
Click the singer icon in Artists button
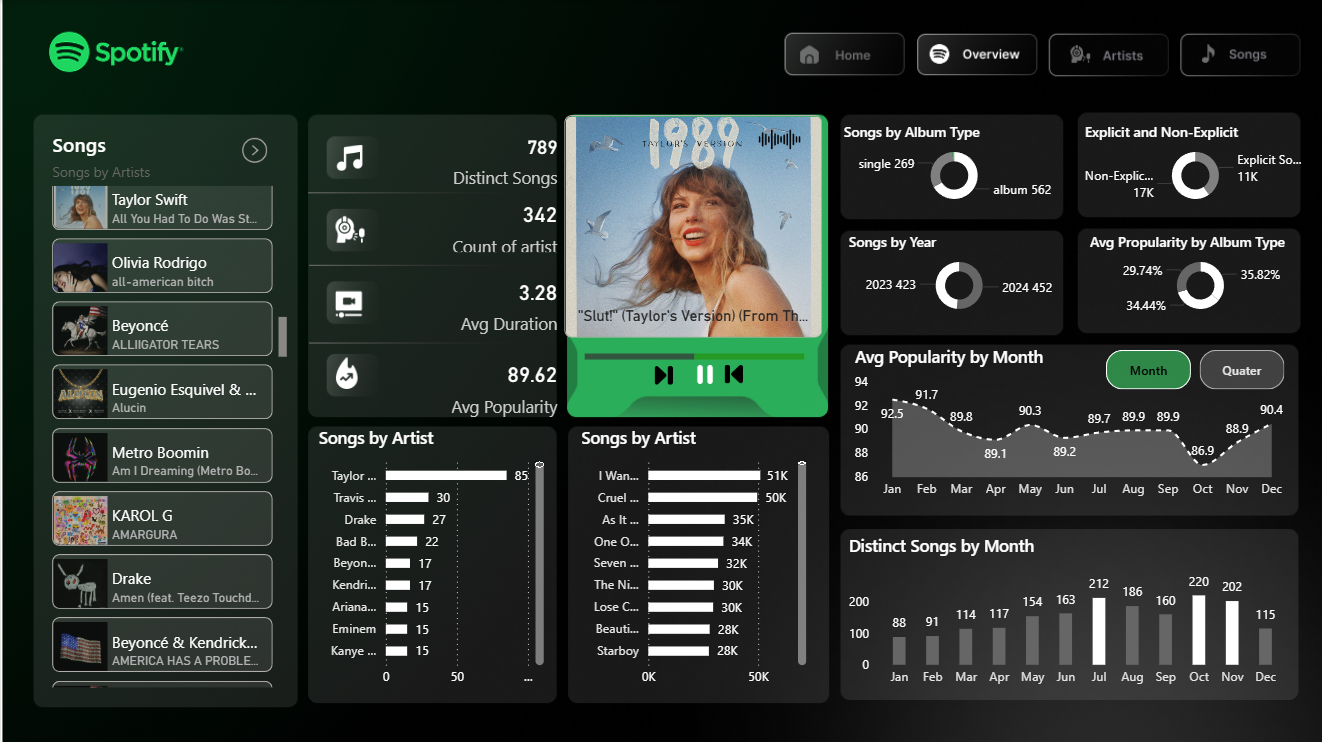click(x=1080, y=55)
